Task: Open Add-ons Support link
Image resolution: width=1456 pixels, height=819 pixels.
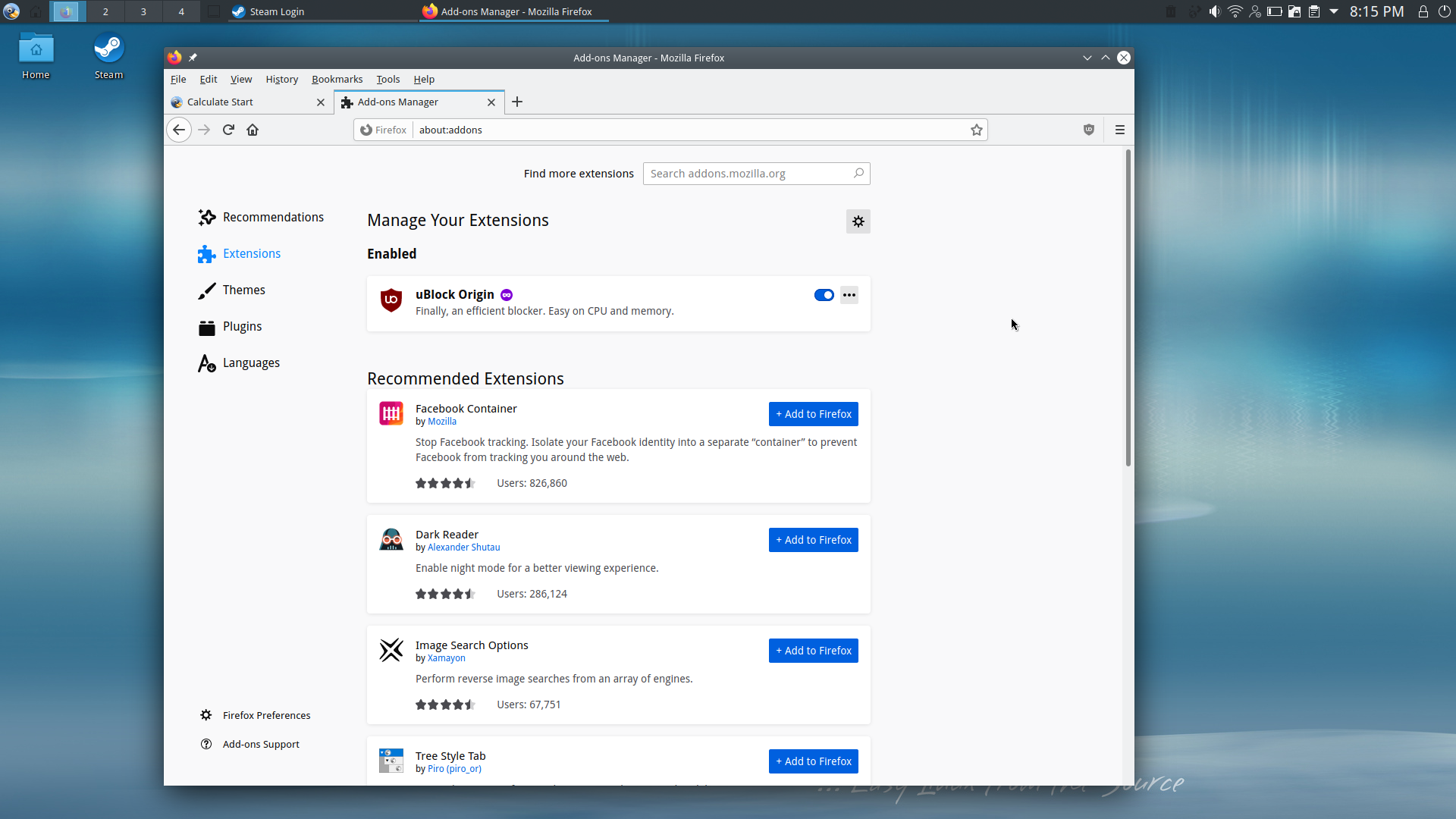Action: click(249, 744)
